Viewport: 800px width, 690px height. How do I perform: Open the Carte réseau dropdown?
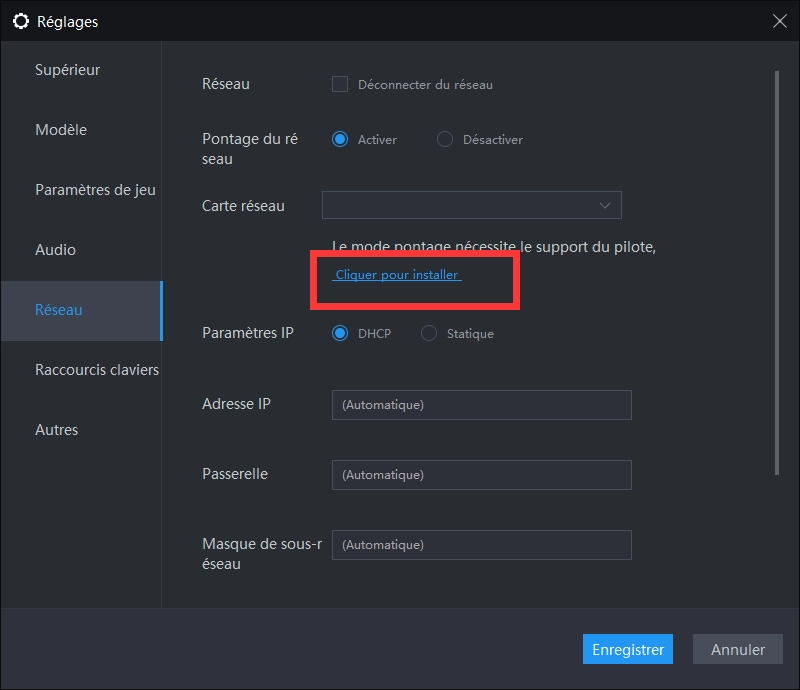tap(471, 205)
